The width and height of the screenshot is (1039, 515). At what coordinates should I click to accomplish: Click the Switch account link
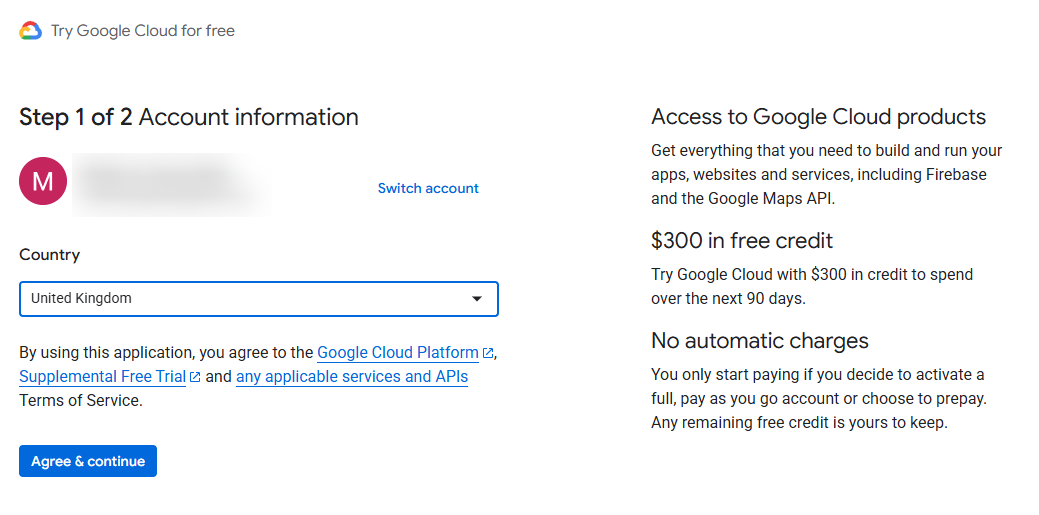pyautogui.click(x=428, y=188)
